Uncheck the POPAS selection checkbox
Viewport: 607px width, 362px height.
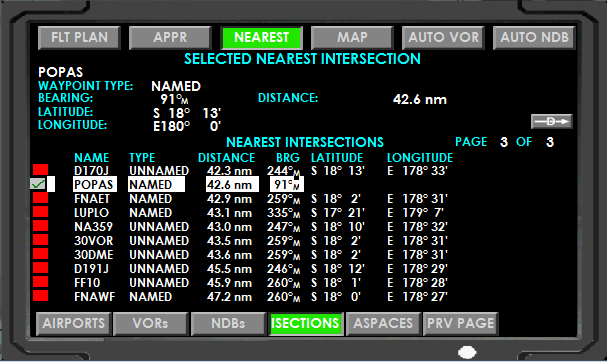click(38, 184)
